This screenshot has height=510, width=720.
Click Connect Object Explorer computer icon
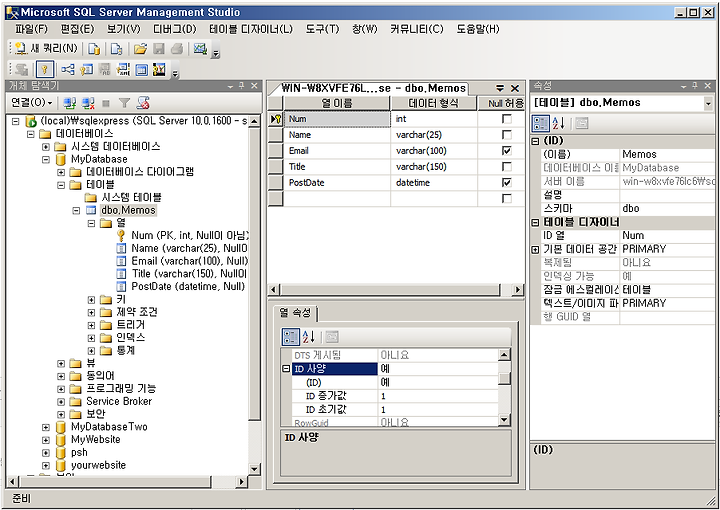[x=70, y=103]
